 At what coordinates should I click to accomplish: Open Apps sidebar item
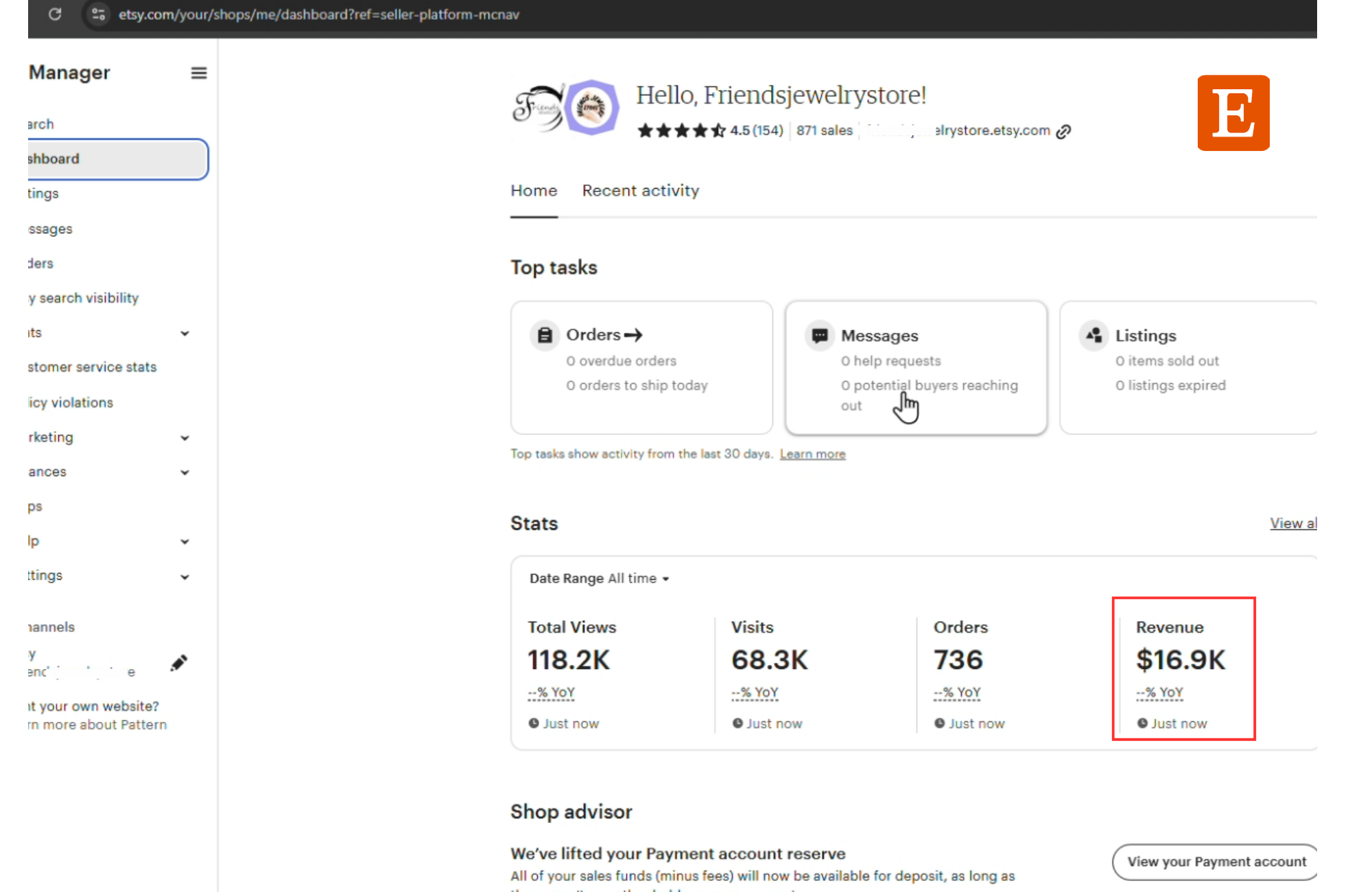35,506
